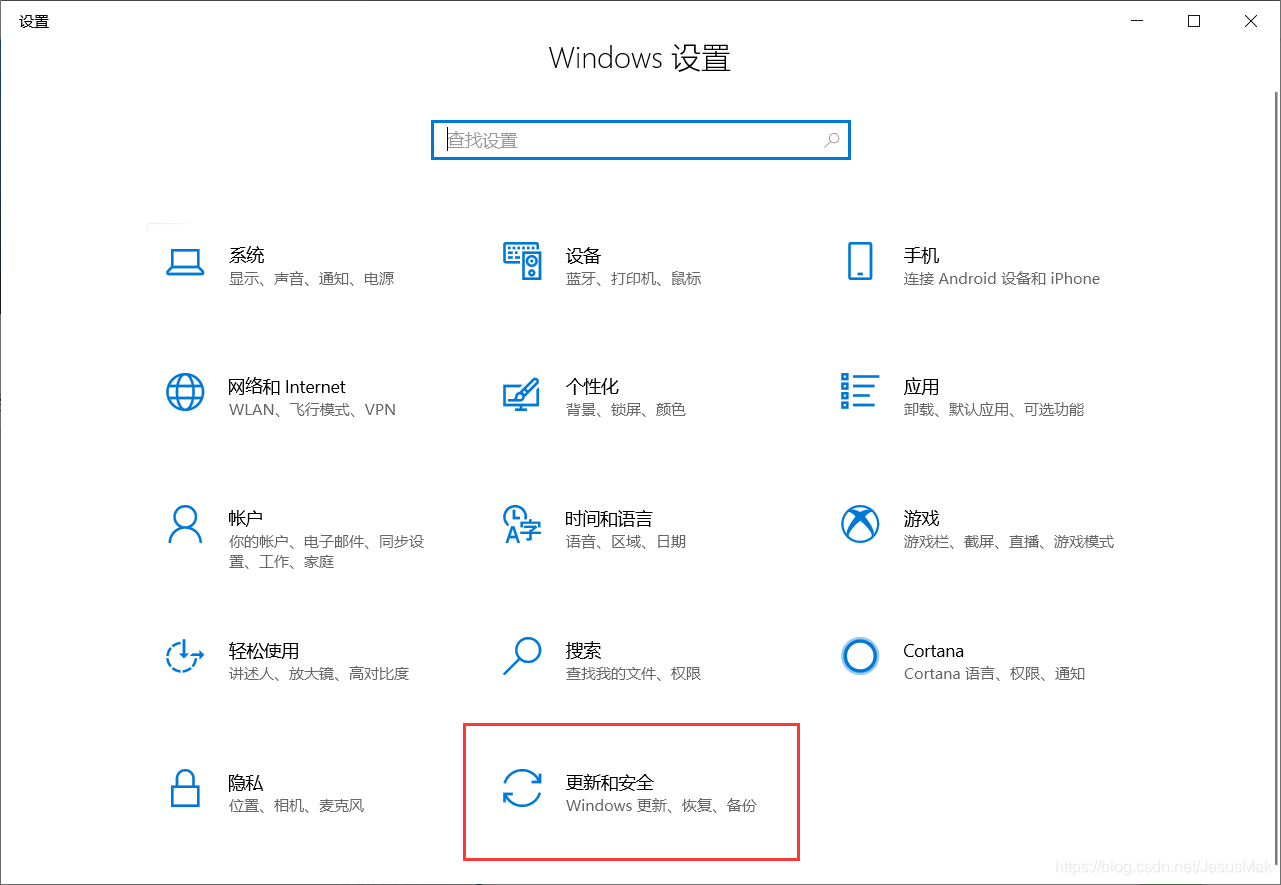Click the Cortana title text
Viewport: 1281px width, 885px height.
tap(934, 651)
